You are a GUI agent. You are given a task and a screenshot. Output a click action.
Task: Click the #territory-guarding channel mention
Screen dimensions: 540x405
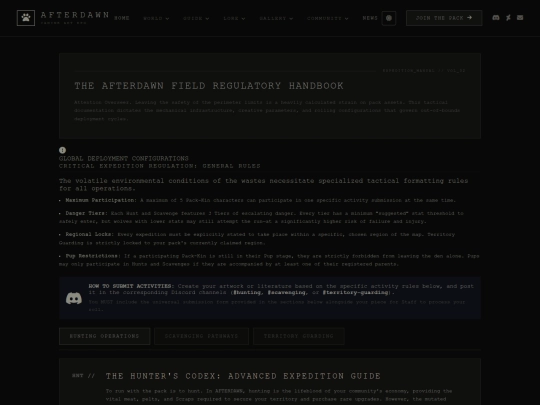pos(355,292)
